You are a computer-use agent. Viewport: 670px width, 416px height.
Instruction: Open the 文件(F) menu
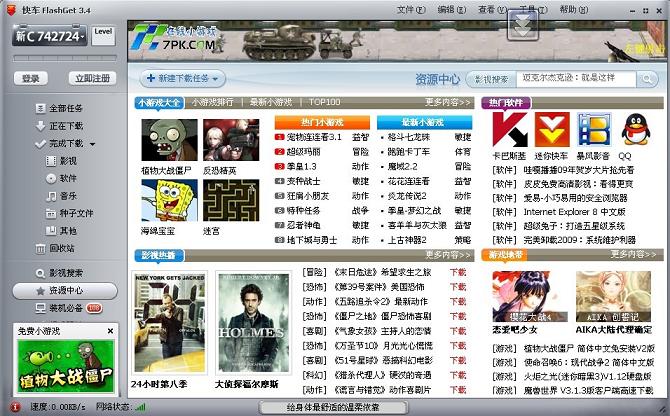(x=411, y=10)
